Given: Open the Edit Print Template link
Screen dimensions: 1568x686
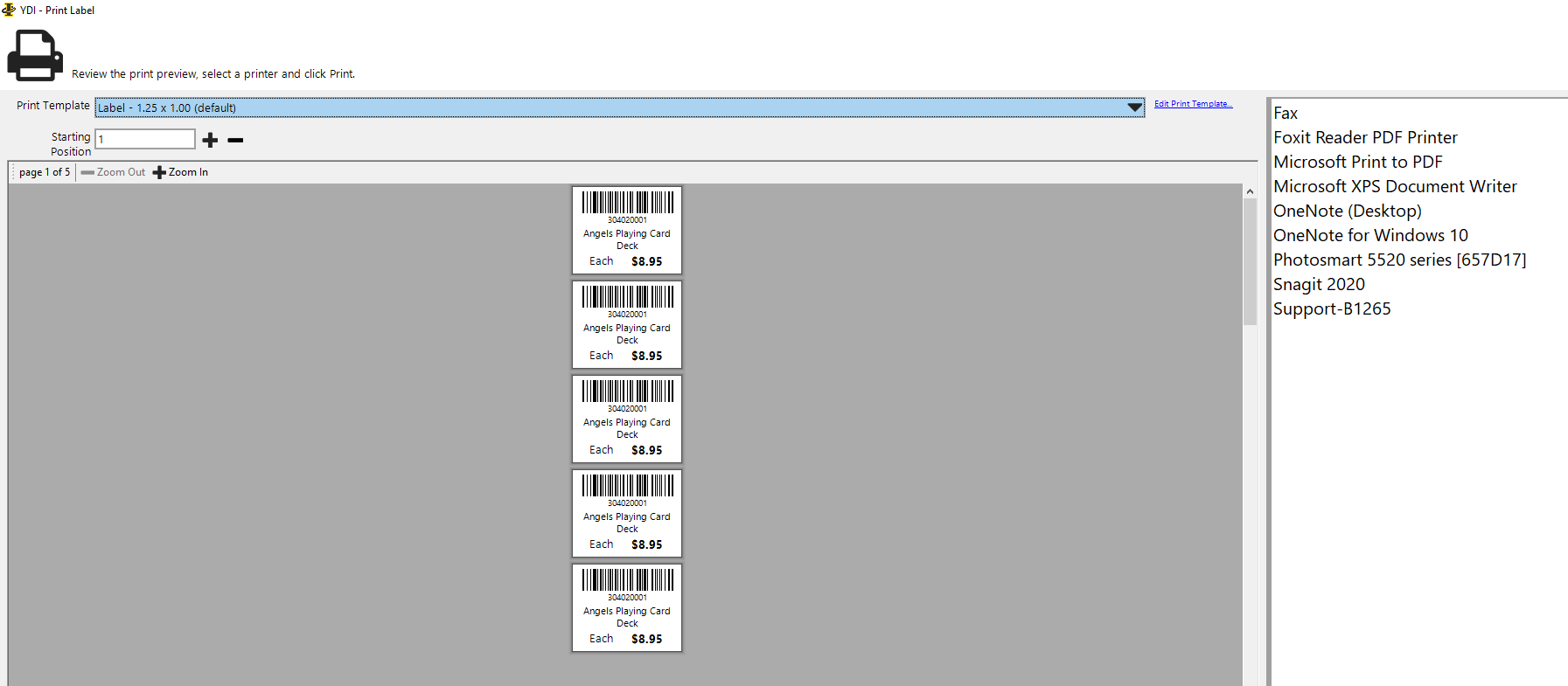Looking at the screenshot, I should pos(1193,104).
